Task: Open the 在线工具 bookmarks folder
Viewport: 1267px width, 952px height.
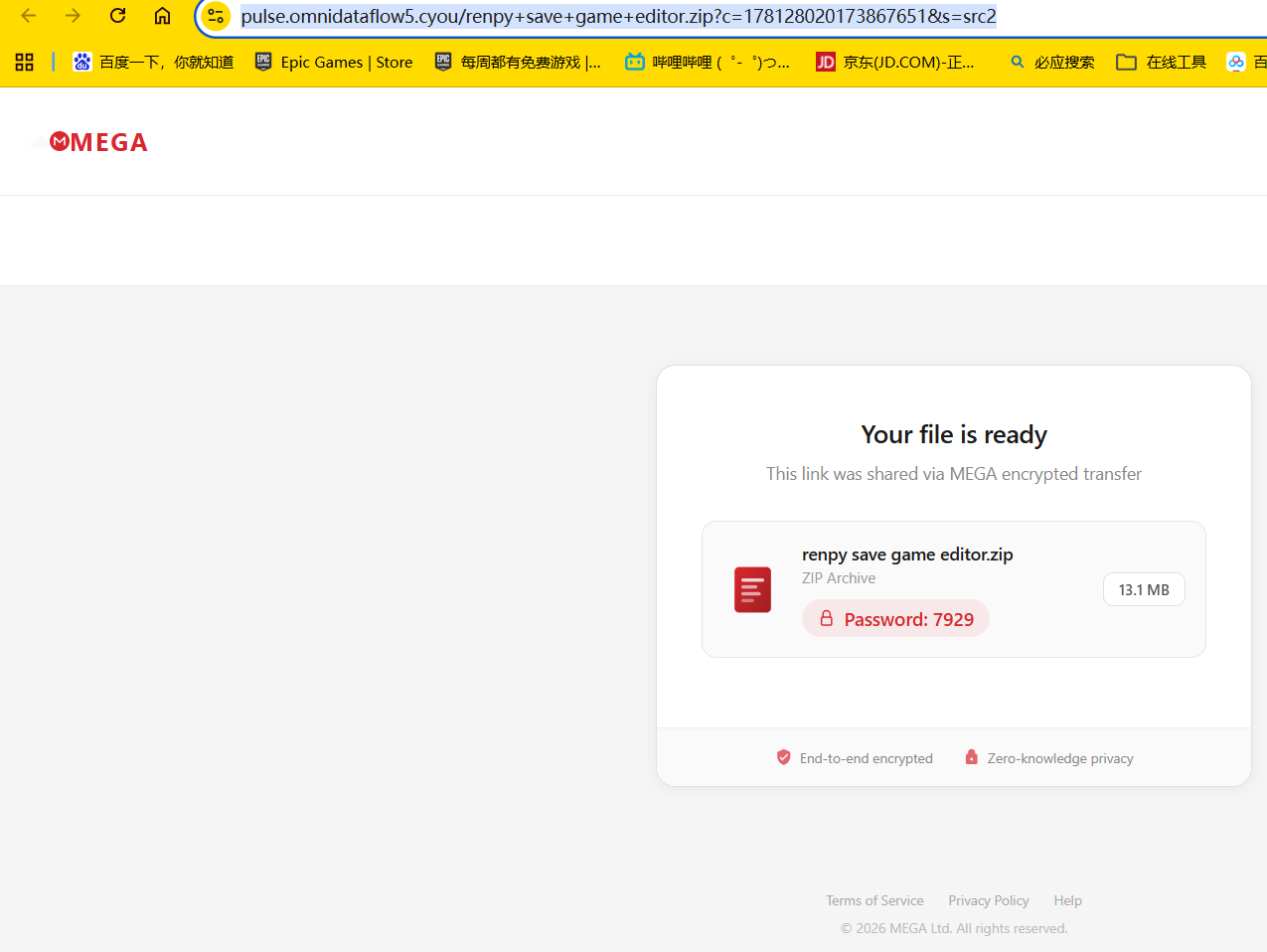Action: pos(1161,62)
